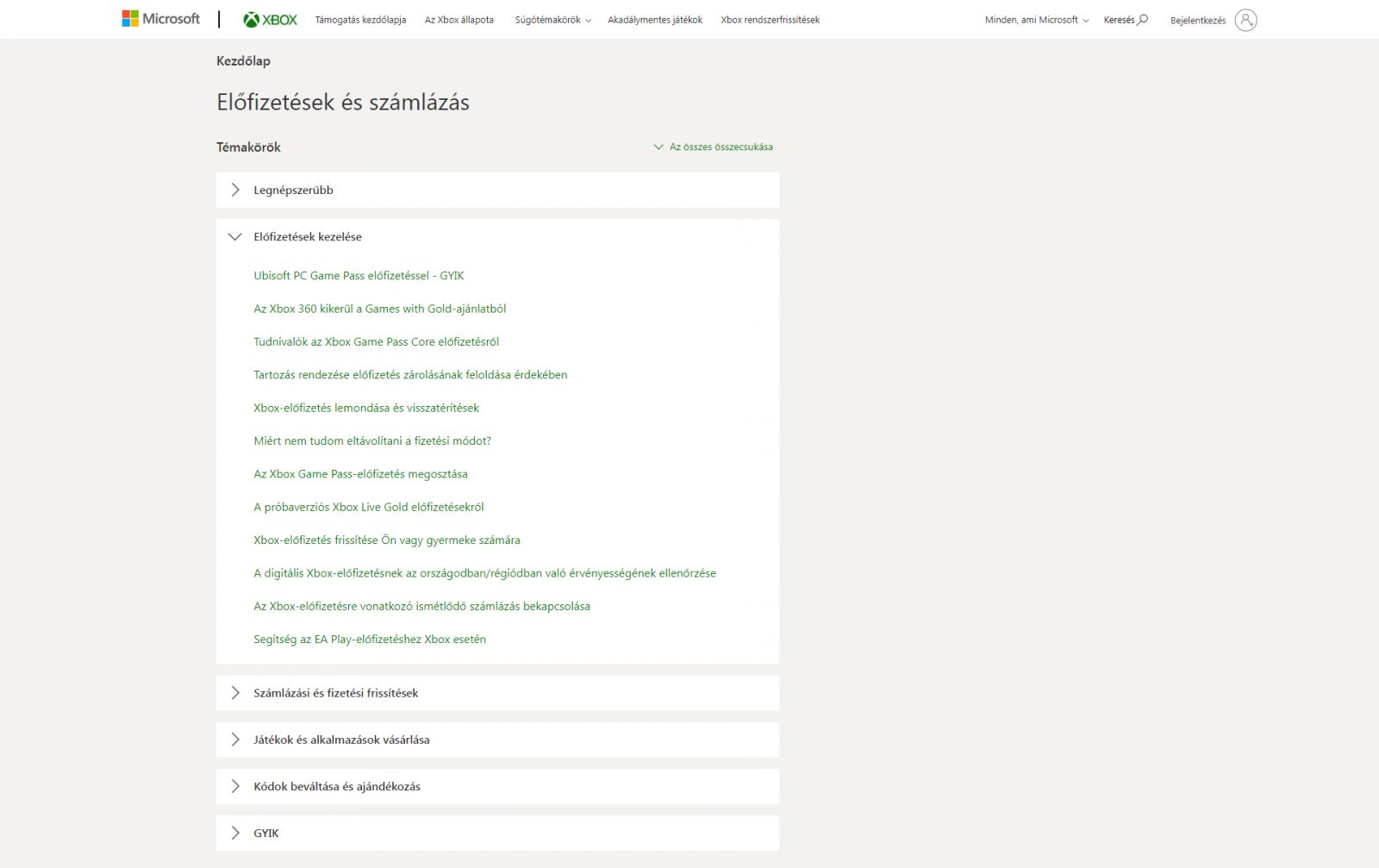Open the Súgótémakörök dropdown

point(551,18)
